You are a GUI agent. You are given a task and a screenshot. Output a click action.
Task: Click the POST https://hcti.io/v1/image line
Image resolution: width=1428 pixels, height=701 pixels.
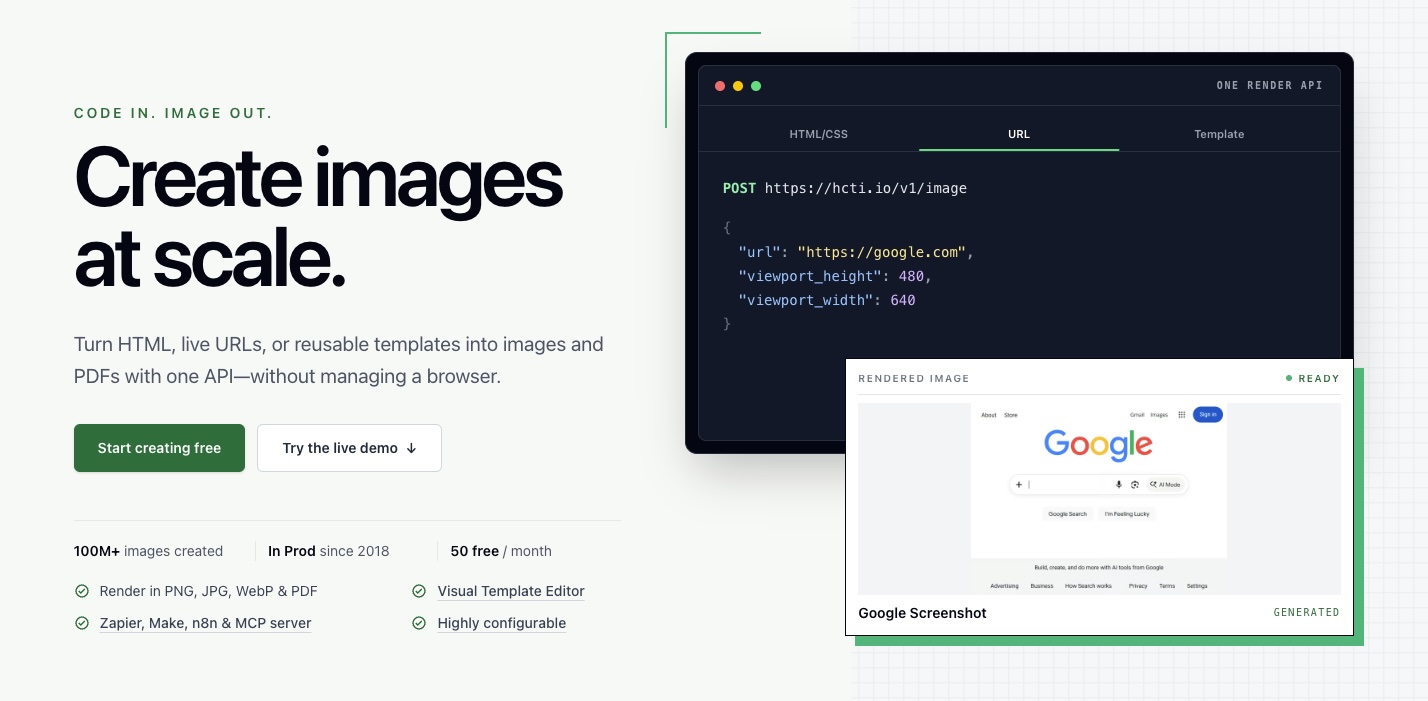click(x=845, y=188)
